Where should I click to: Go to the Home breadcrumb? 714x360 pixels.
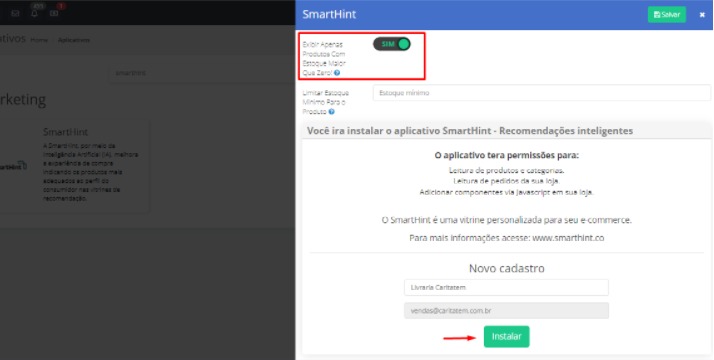(x=39, y=40)
